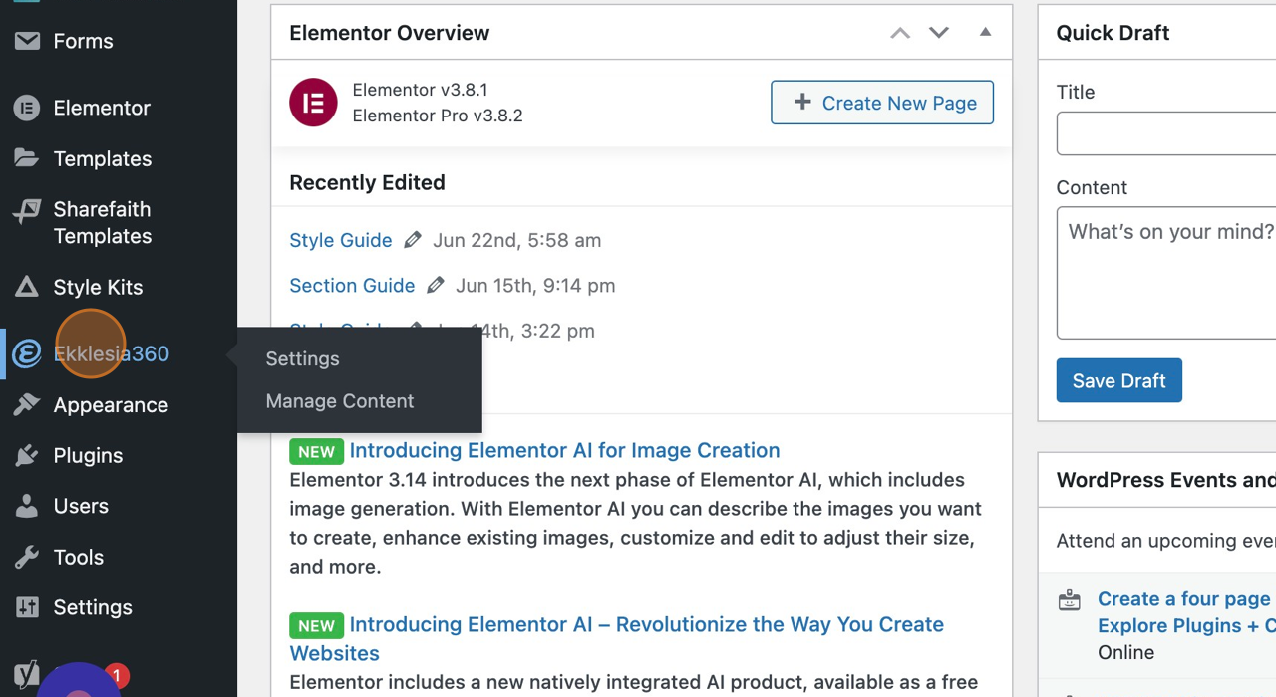Viewport: 1276px width, 697px height.
Task: Click pencil edit icon next to Style Guide
Action: [x=413, y=240]
